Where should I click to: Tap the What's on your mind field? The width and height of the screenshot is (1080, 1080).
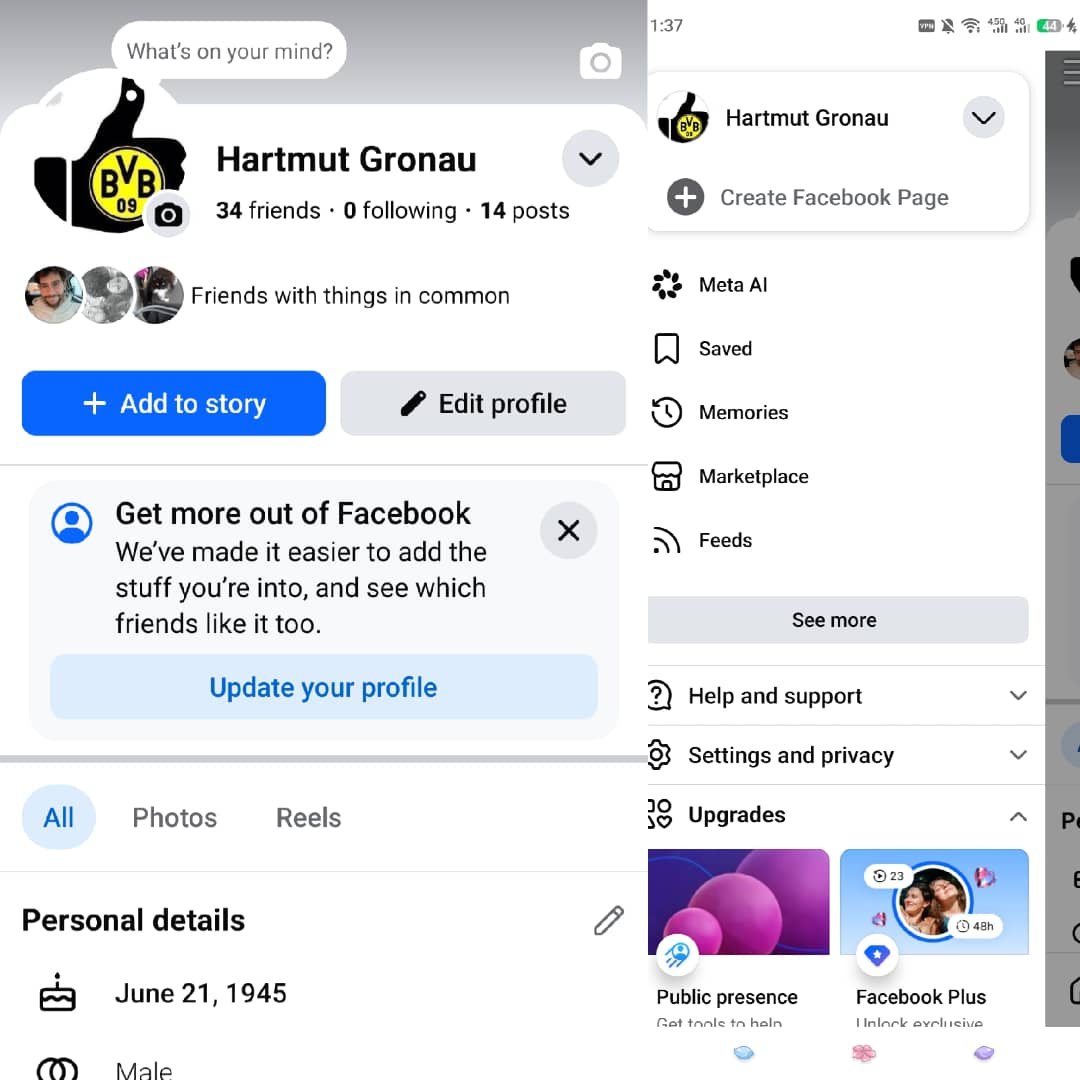pos(229,50)
